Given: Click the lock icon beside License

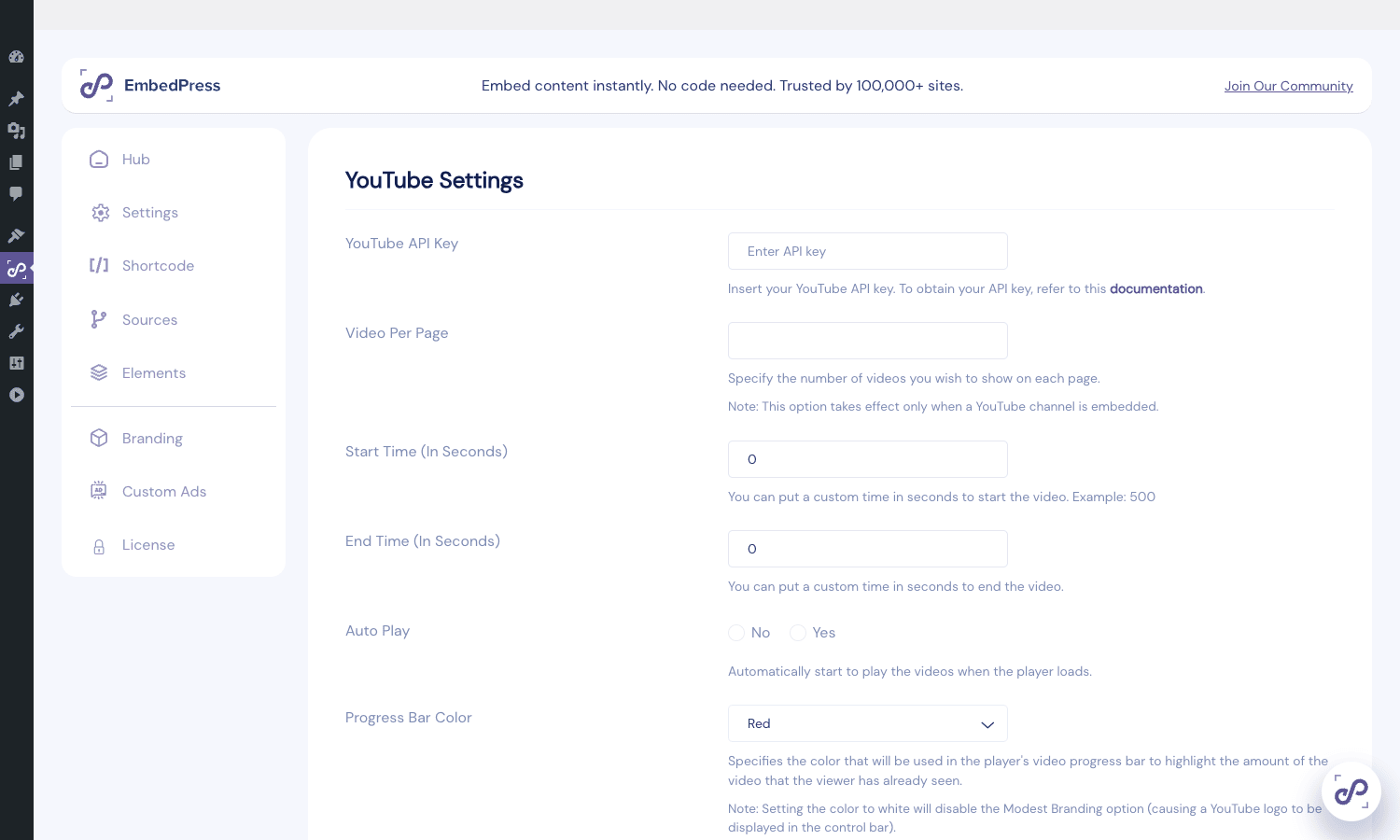Looking at the screenshot, I should click(99, 546).
